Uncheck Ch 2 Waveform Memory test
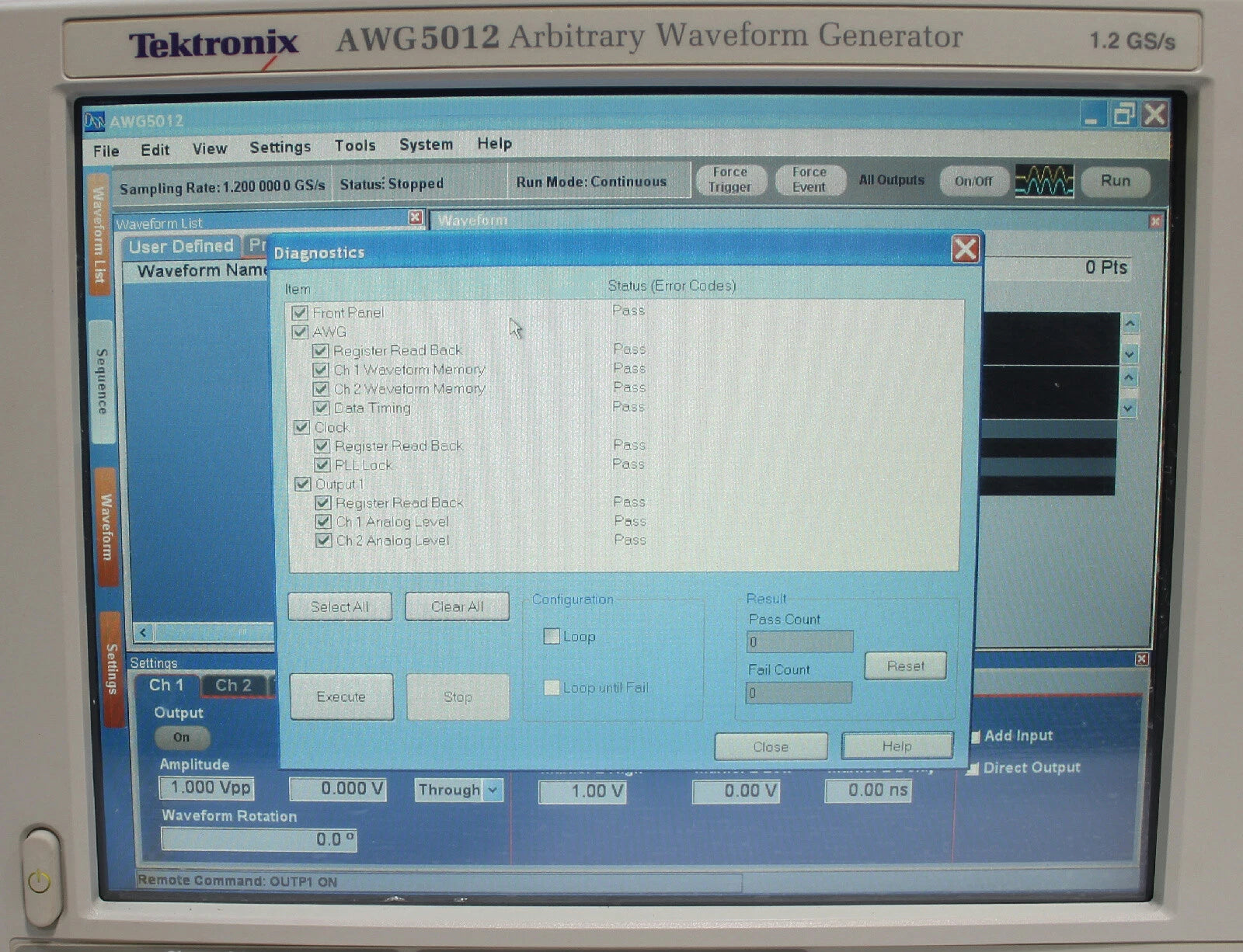Viewport: 1243px width, 952px height. pyautogui.click(x=320, y=389)
